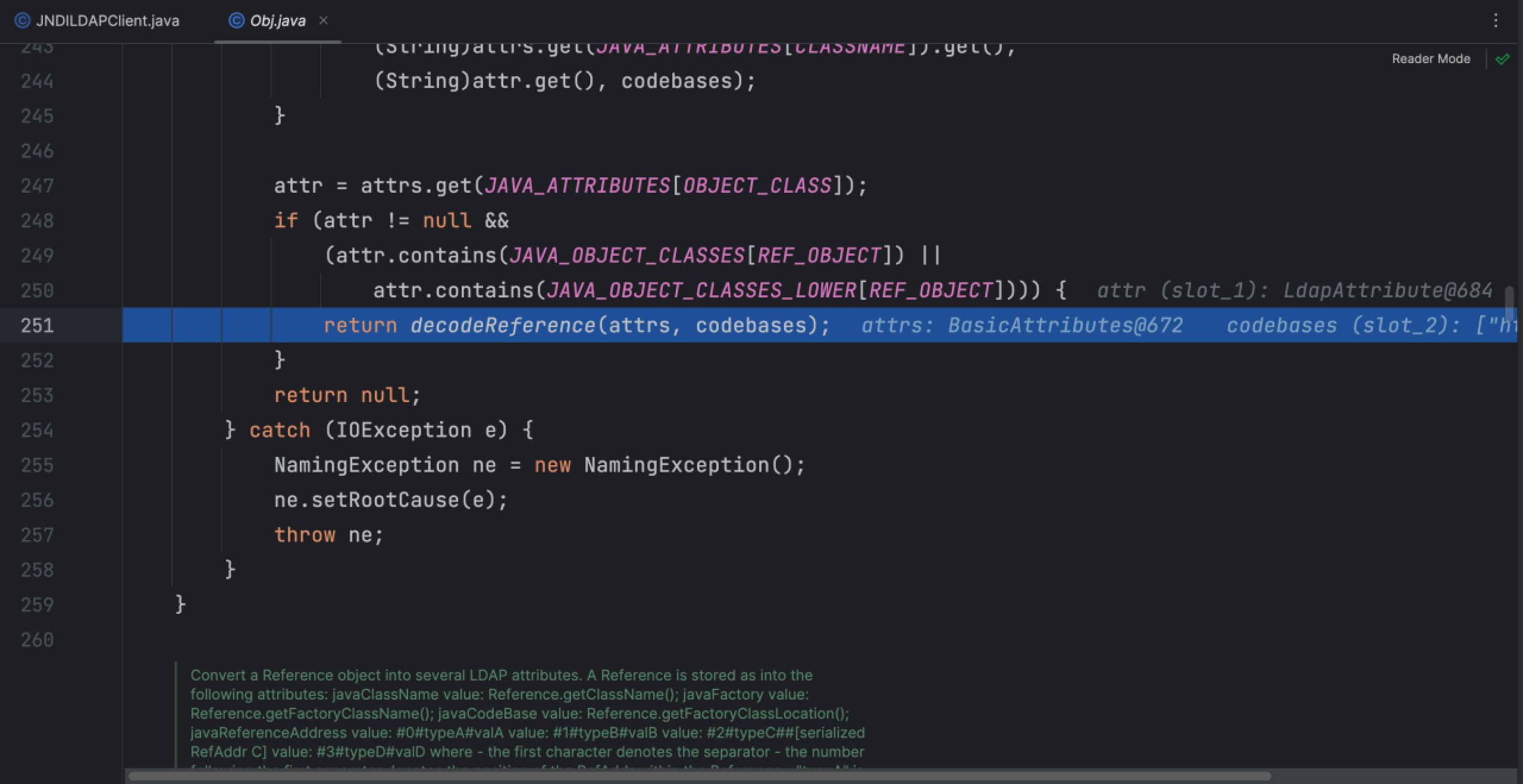Viewport: 1523px width, 784px height.
Task: Click '(String)attr.get(), codebases);' on line 244
Action: [x=565, y=81]
